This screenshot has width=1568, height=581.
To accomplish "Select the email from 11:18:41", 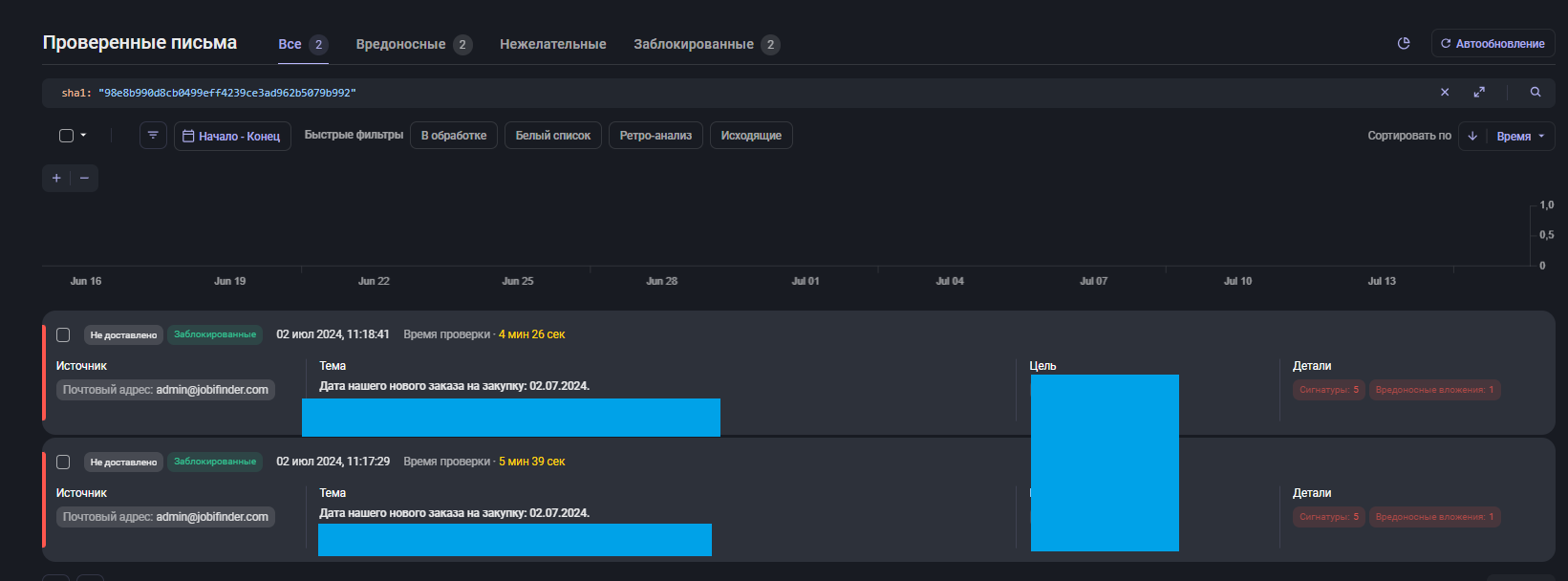I will pos(63,334).
